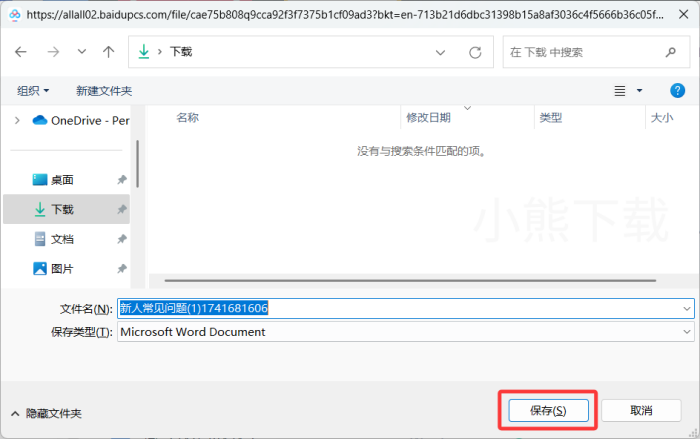700x439 pixels.
Task: Expand the address bar history dropdown
Action: pyautogui.click(x=441, y=53)
